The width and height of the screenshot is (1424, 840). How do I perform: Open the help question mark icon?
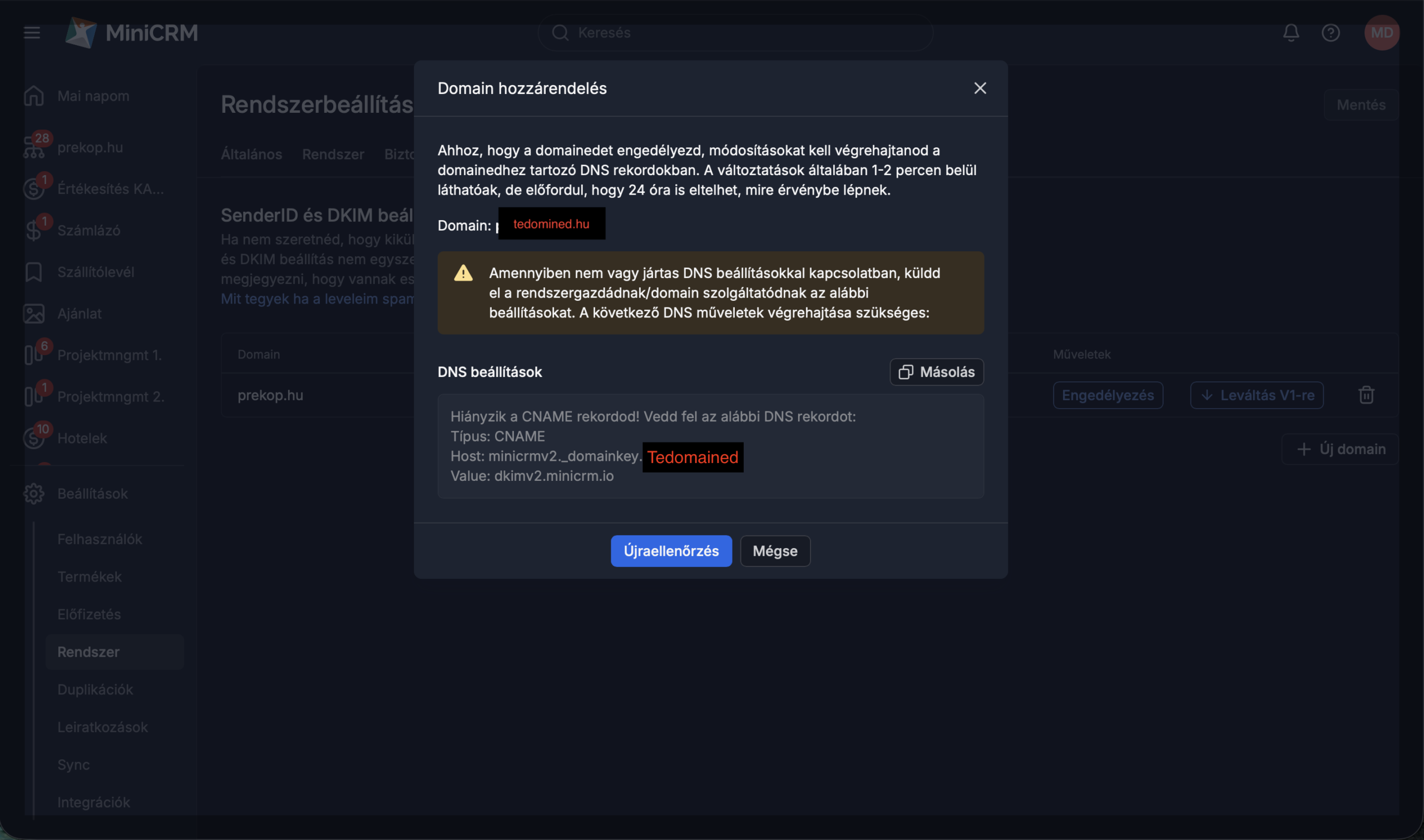(1330, 33)
